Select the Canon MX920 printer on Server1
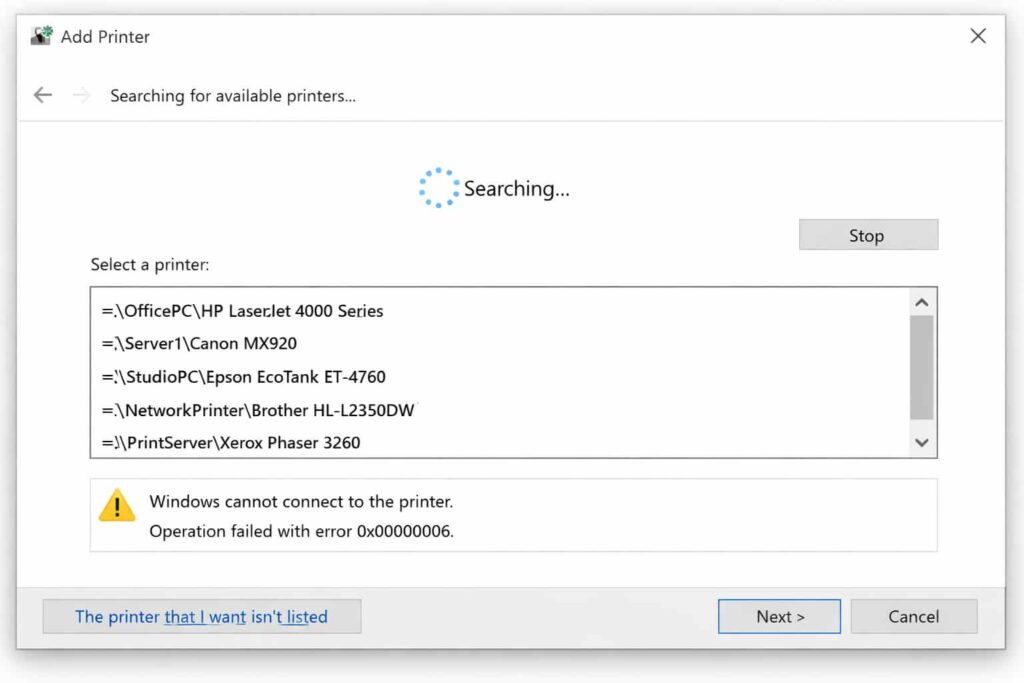The height and width of the screenshot is (683, 1024). [x=200, y=344]
